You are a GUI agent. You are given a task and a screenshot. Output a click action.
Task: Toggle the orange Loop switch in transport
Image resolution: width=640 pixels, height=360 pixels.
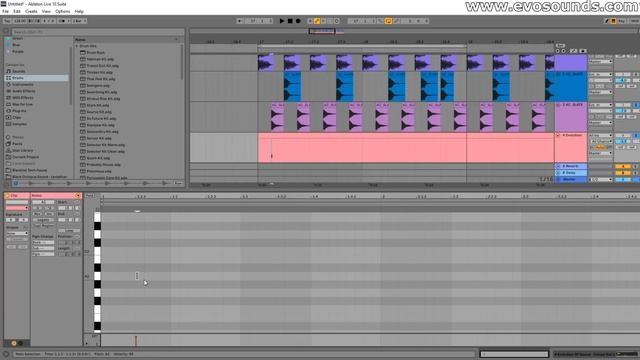[x=388, y=21]
